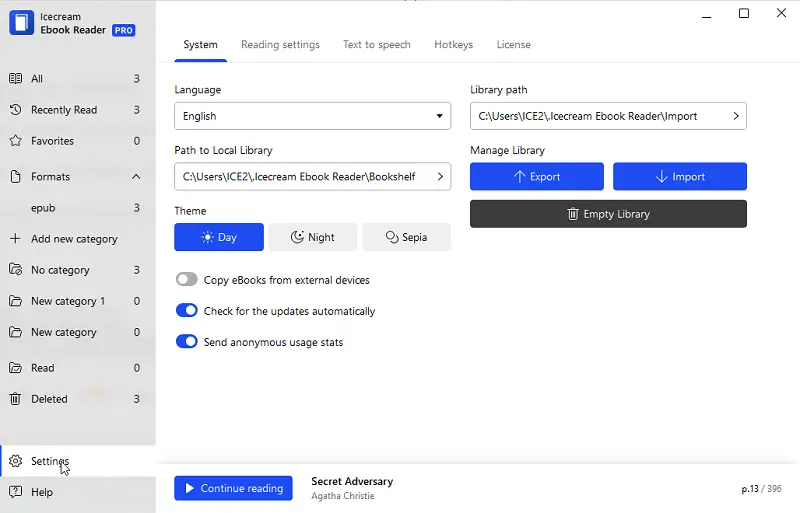
Task: Maximize the application window
Action: point(744,13)
